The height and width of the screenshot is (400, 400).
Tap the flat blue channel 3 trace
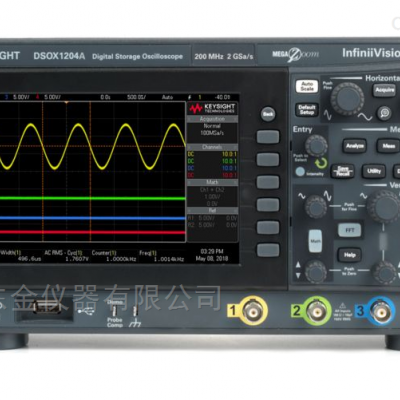93,218
